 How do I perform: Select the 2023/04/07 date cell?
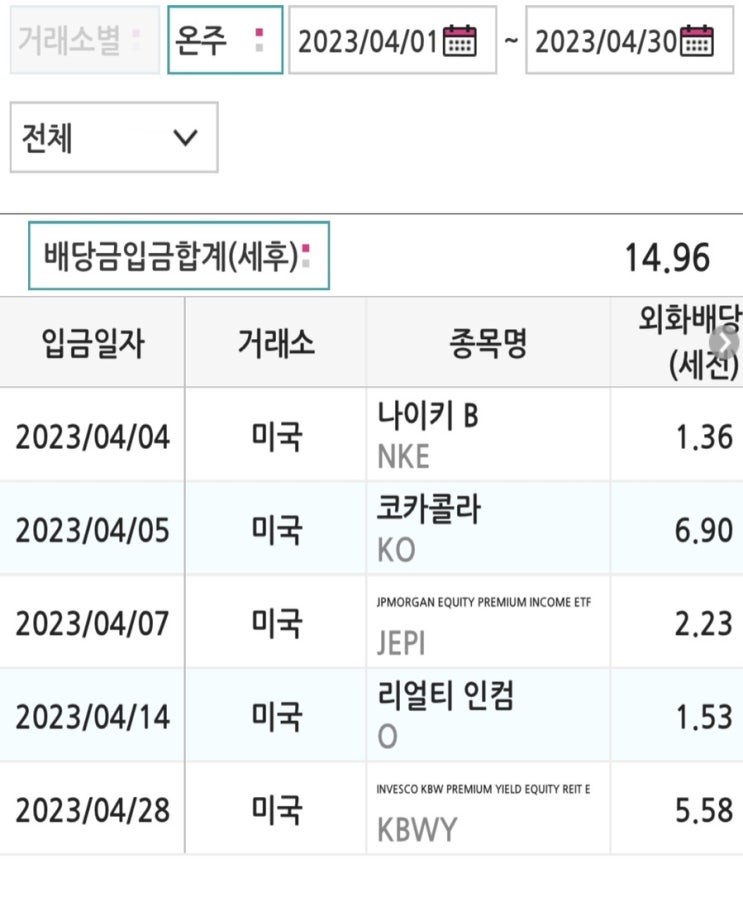pos(93,623)
